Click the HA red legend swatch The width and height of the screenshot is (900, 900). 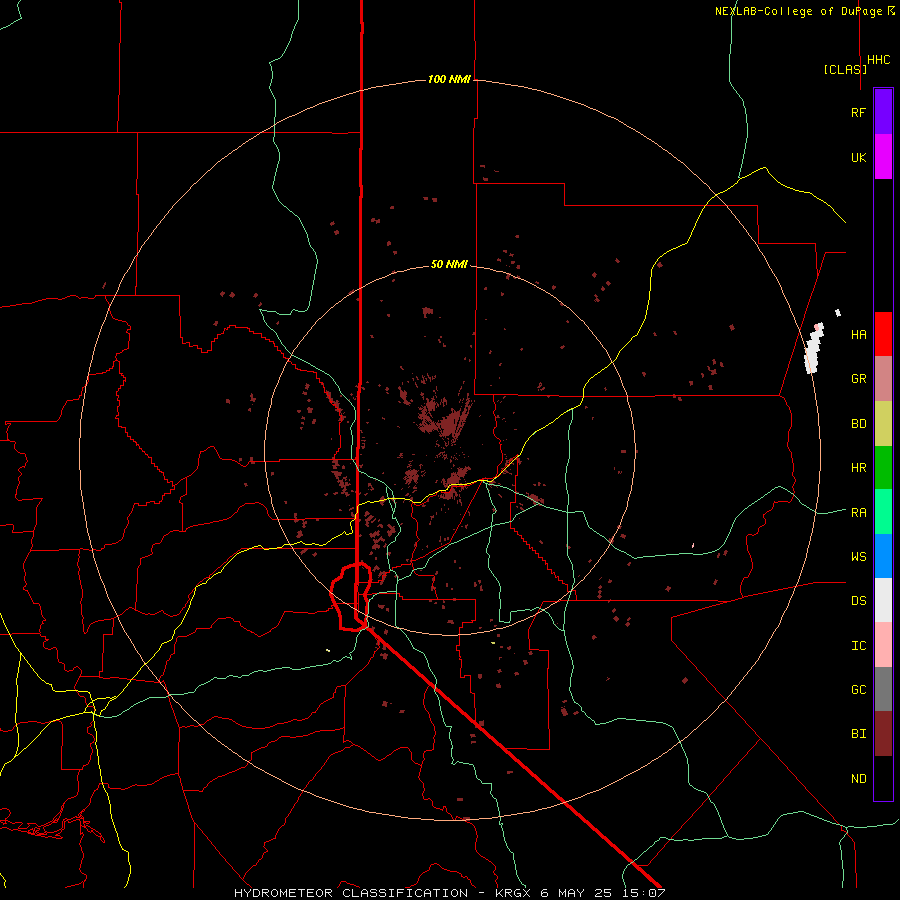pyautogui.click(x=883, y=334)
